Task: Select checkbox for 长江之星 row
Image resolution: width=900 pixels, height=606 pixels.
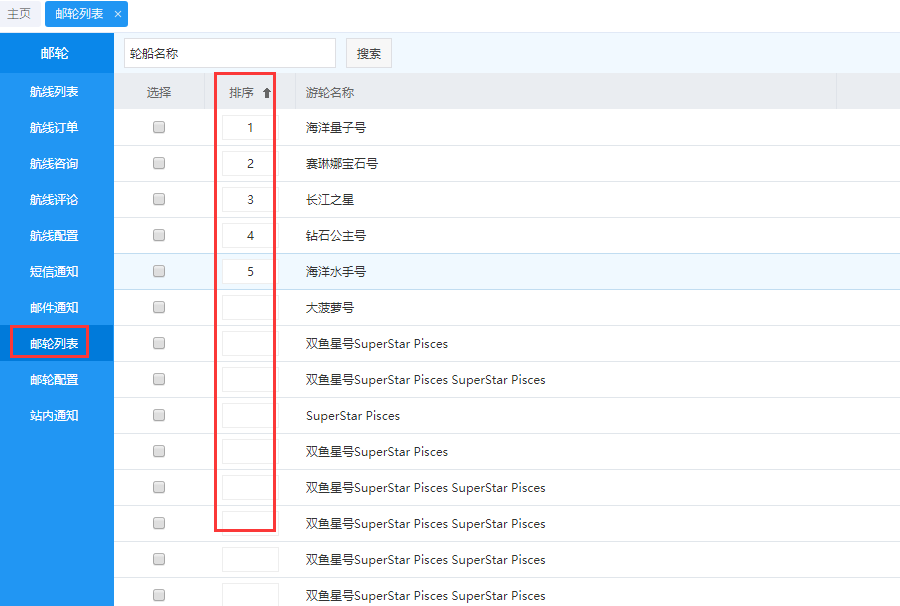Action: (159, 200)
